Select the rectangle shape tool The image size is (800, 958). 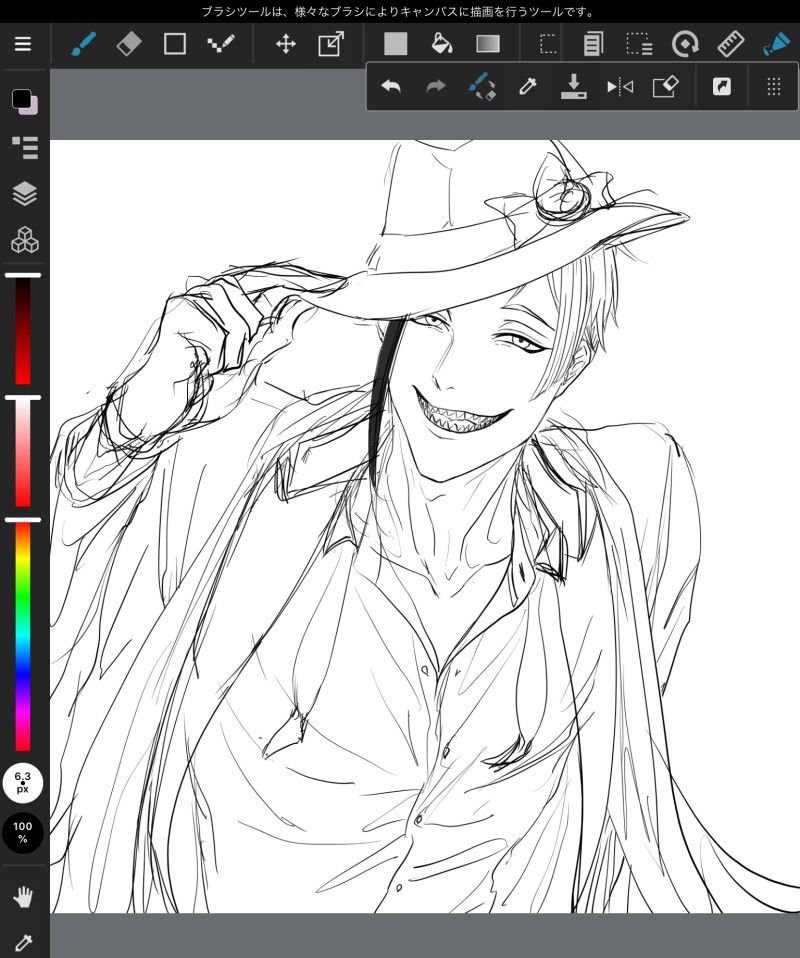point(175,44)
